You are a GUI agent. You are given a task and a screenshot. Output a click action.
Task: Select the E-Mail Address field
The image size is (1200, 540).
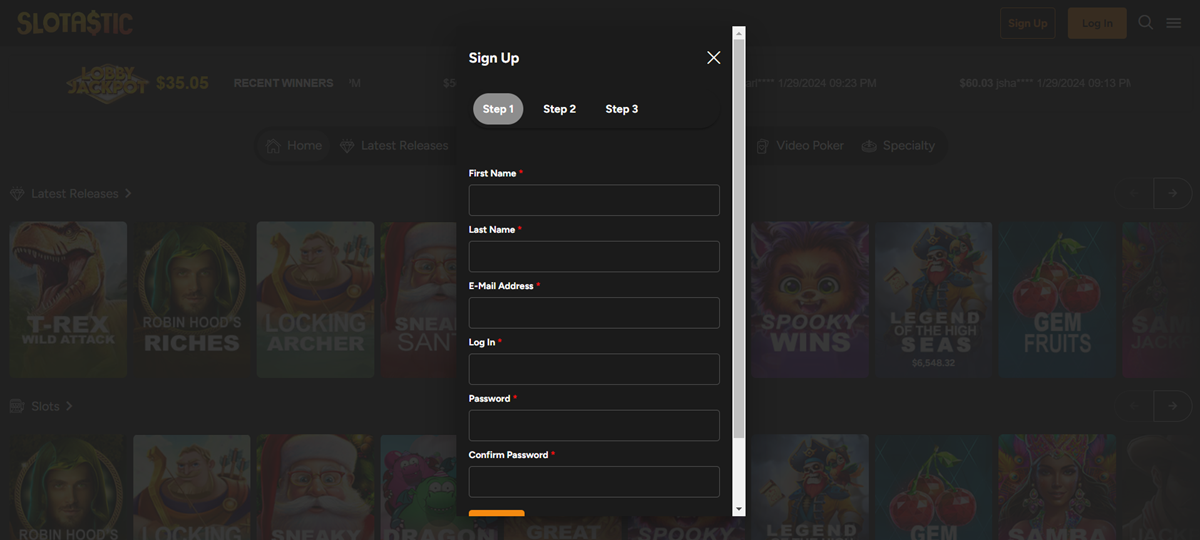click(594, 312)
